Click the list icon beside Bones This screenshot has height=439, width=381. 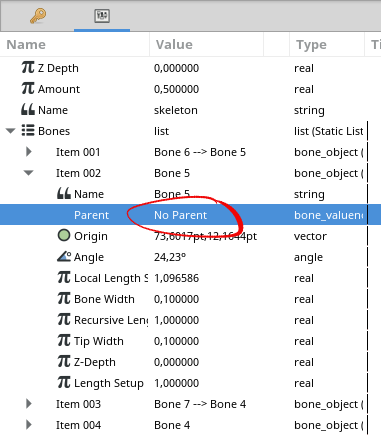click(x=28, y=130)
